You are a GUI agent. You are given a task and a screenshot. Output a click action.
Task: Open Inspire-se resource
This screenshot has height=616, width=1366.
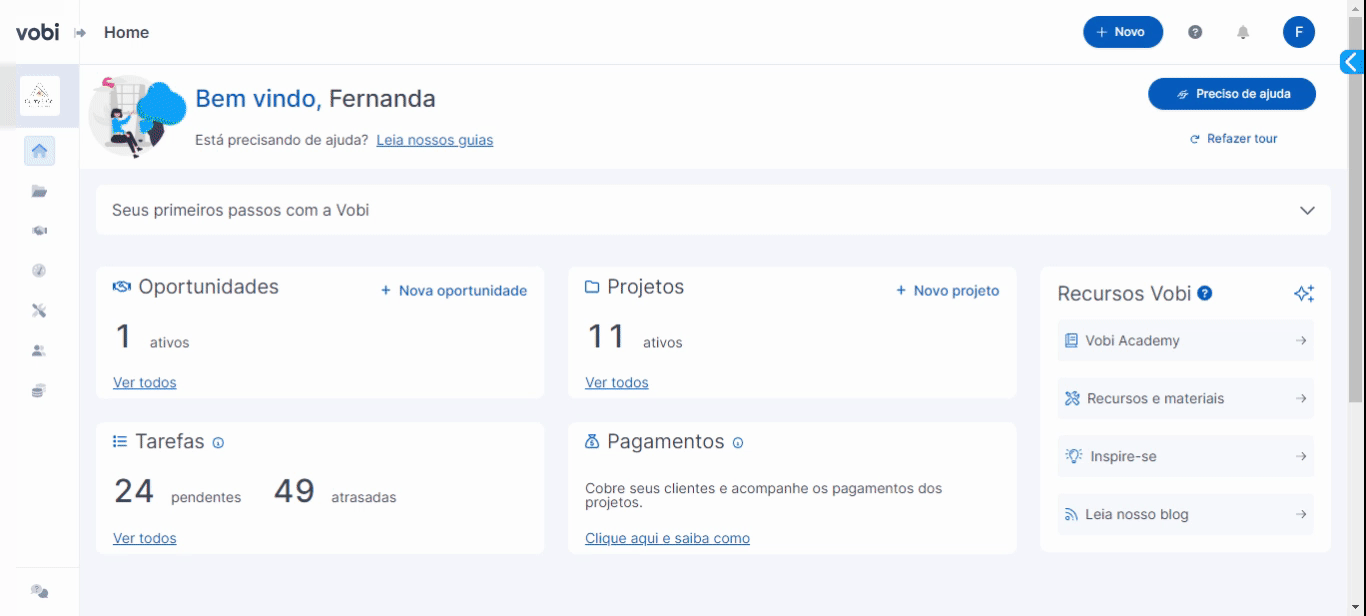[x=1185, y=457]
